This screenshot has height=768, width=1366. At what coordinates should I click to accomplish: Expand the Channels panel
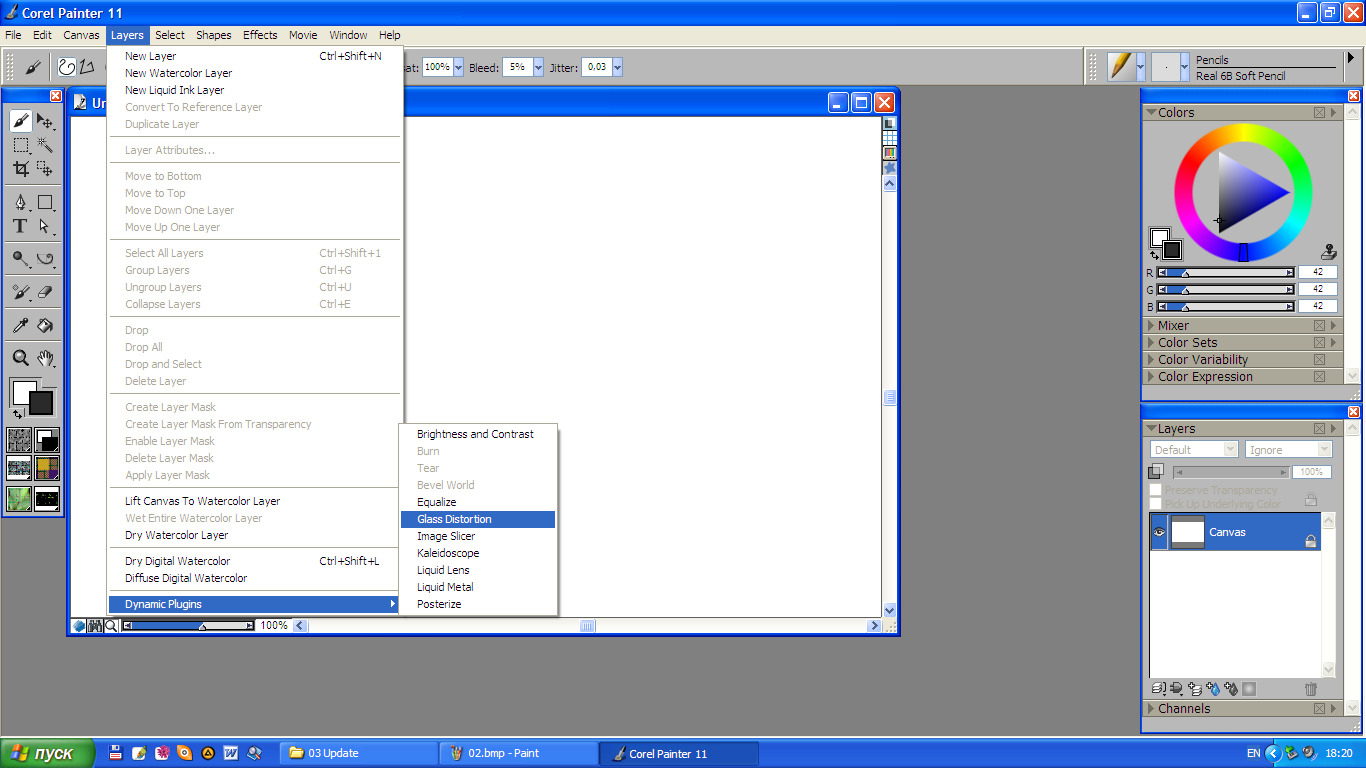coord(1183,708)
